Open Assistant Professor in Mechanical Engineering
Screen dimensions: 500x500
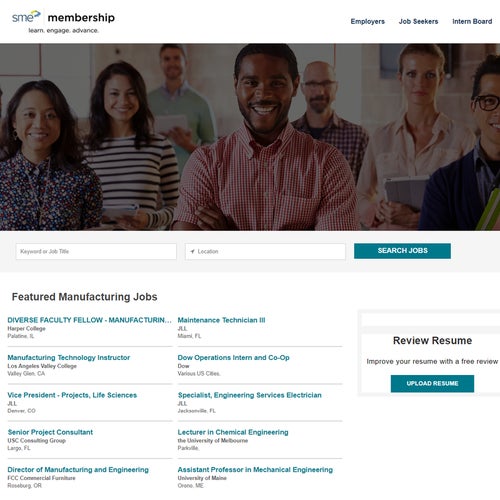click(x=255, y=470)
